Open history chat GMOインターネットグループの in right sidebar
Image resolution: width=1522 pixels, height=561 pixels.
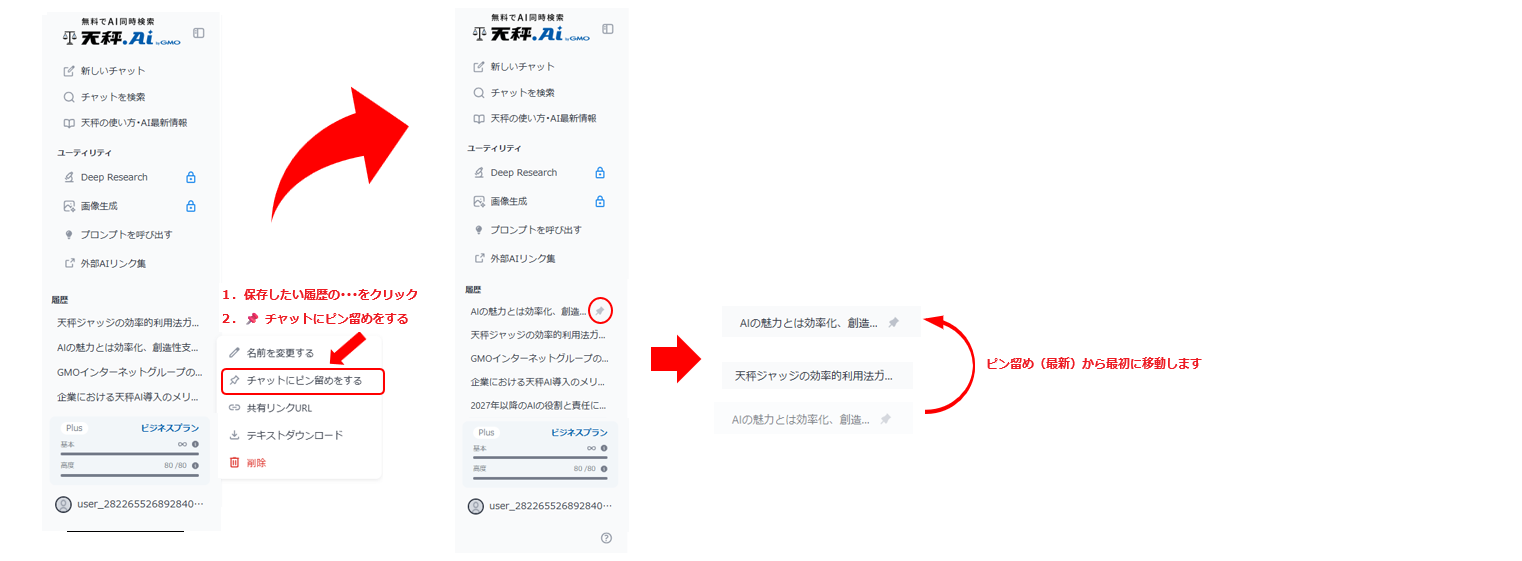coord(540,358)
